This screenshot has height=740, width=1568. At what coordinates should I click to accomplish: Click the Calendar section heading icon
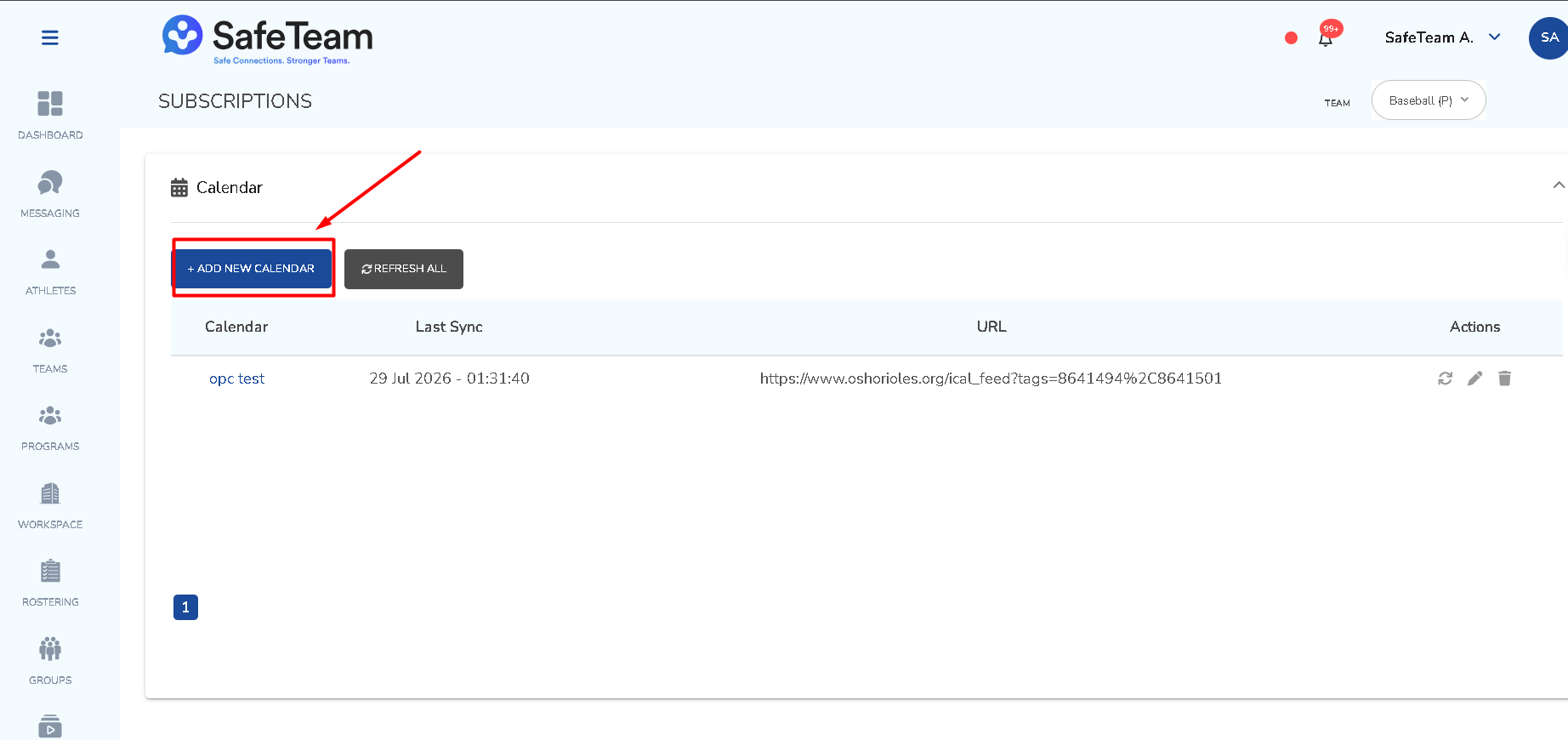(x=179, y=187)
